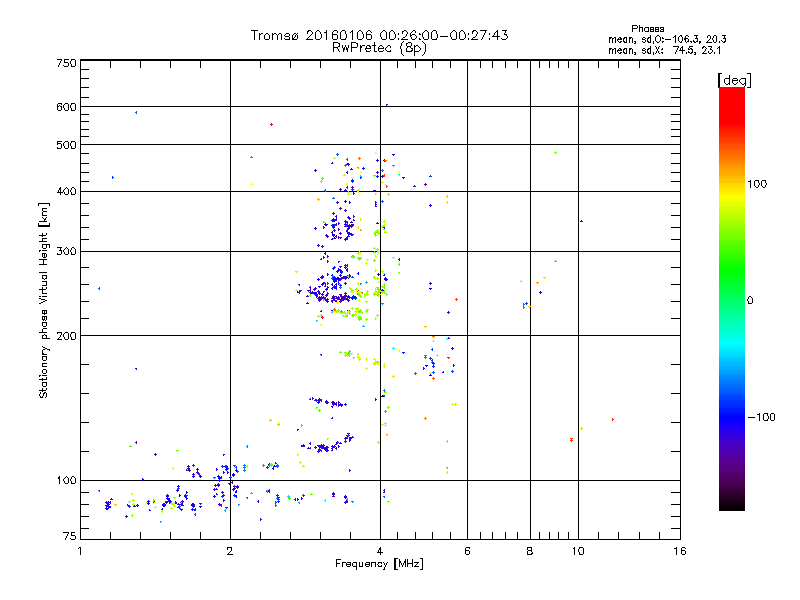This screenshot has width=800, height=600.
Task: Click the y-axis tick label '300'
Action: tap(66, 252)
